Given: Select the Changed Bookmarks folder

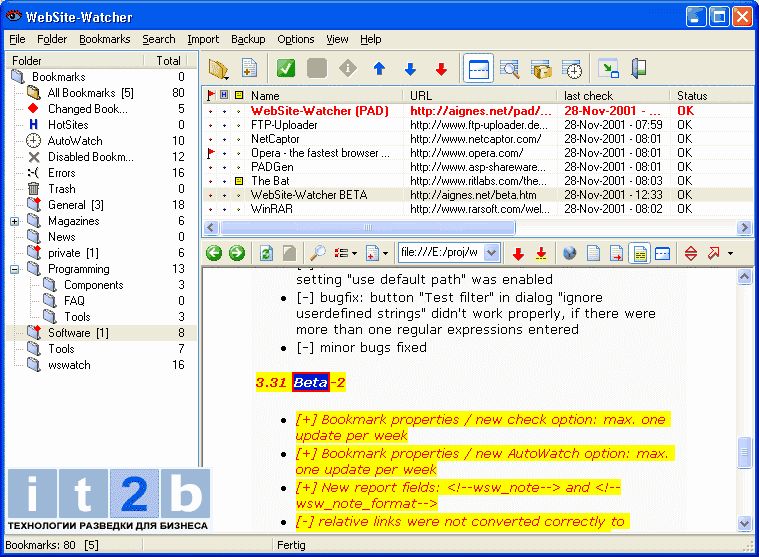Looking at the screenshot, I should click(x=88, y=109).
